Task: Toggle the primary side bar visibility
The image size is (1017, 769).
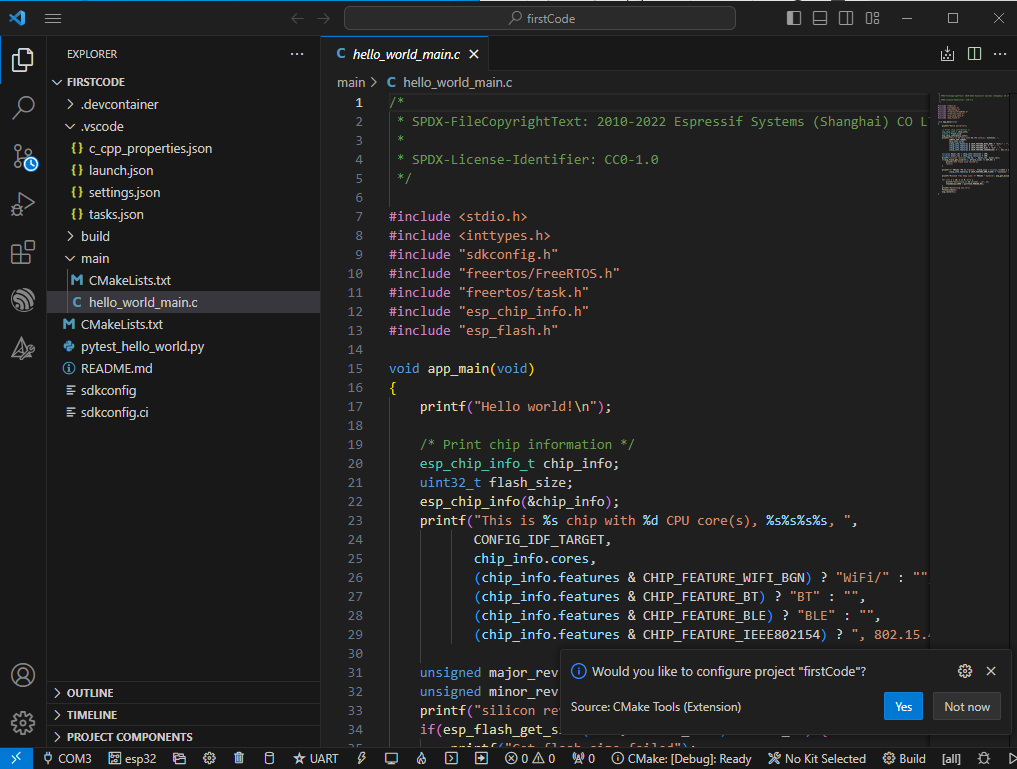Action: point(794,18)
